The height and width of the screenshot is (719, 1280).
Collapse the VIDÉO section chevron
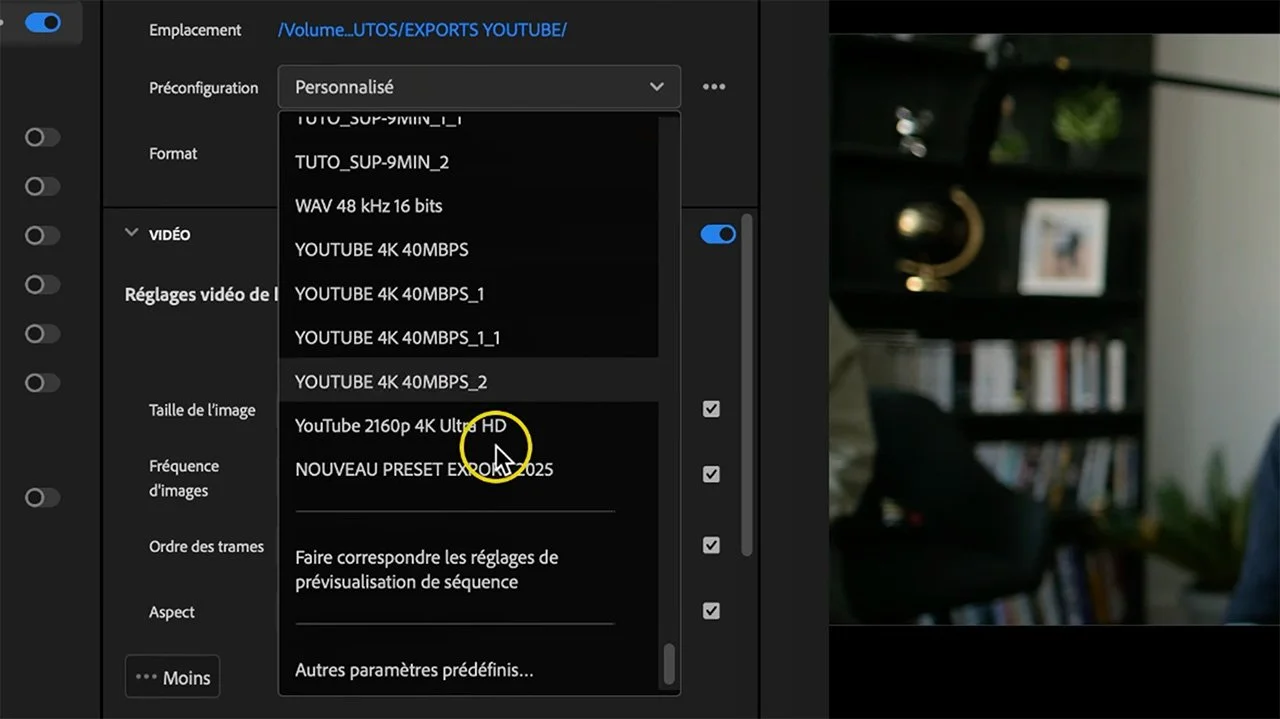[131, 233]
